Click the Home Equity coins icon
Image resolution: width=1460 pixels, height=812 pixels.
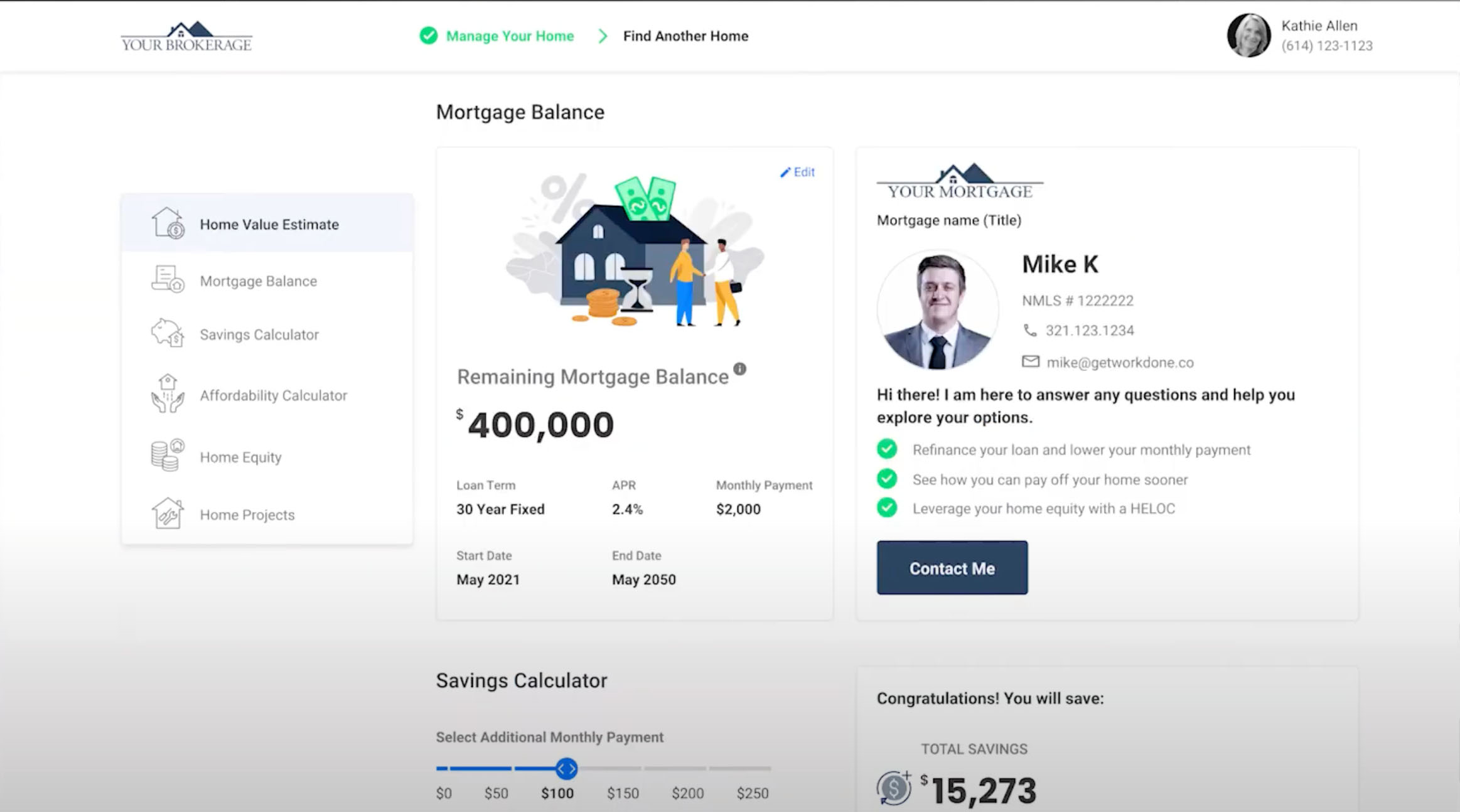(168, 456)
